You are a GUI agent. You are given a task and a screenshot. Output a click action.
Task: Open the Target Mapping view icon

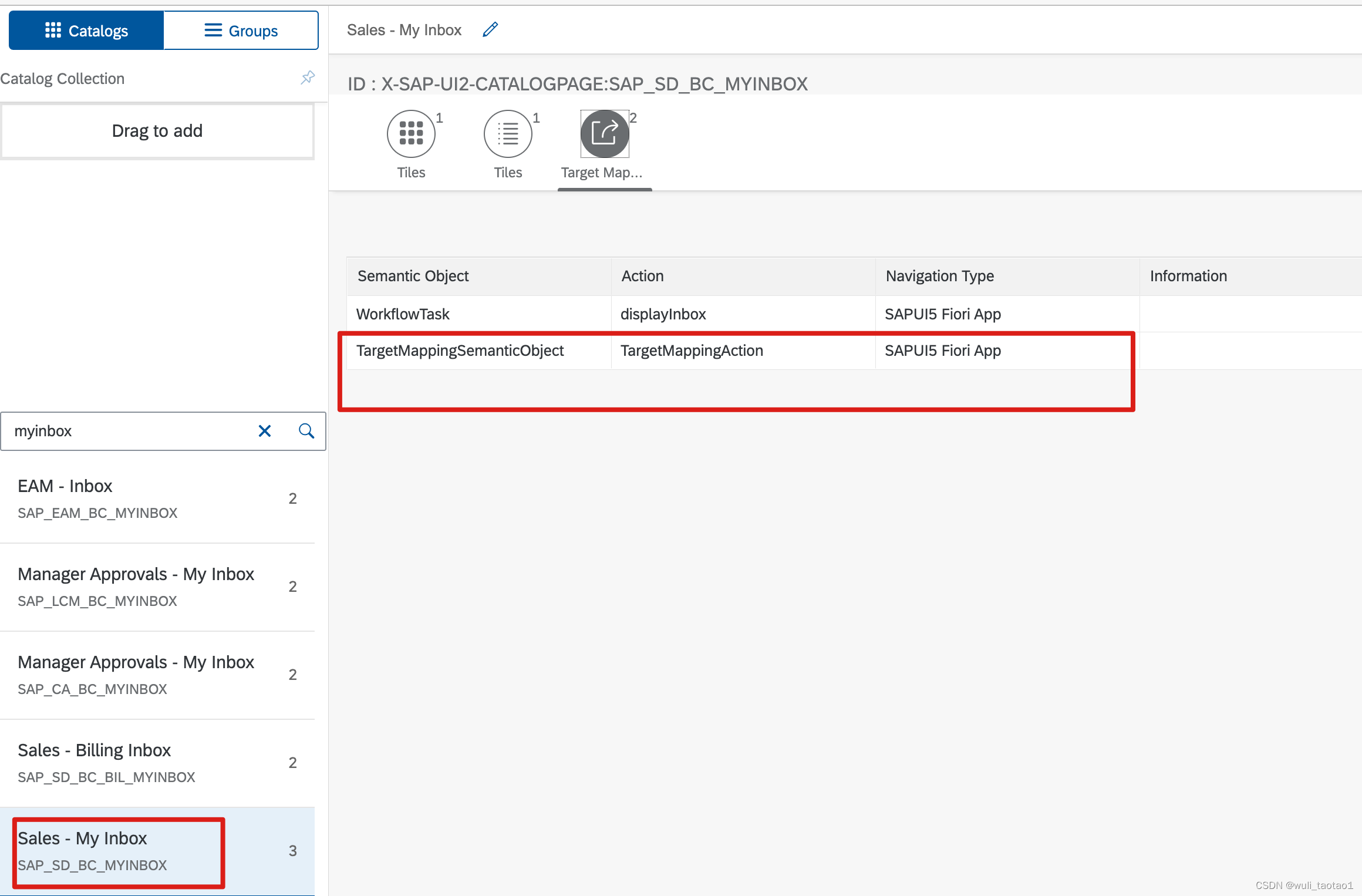coord(604,133)
